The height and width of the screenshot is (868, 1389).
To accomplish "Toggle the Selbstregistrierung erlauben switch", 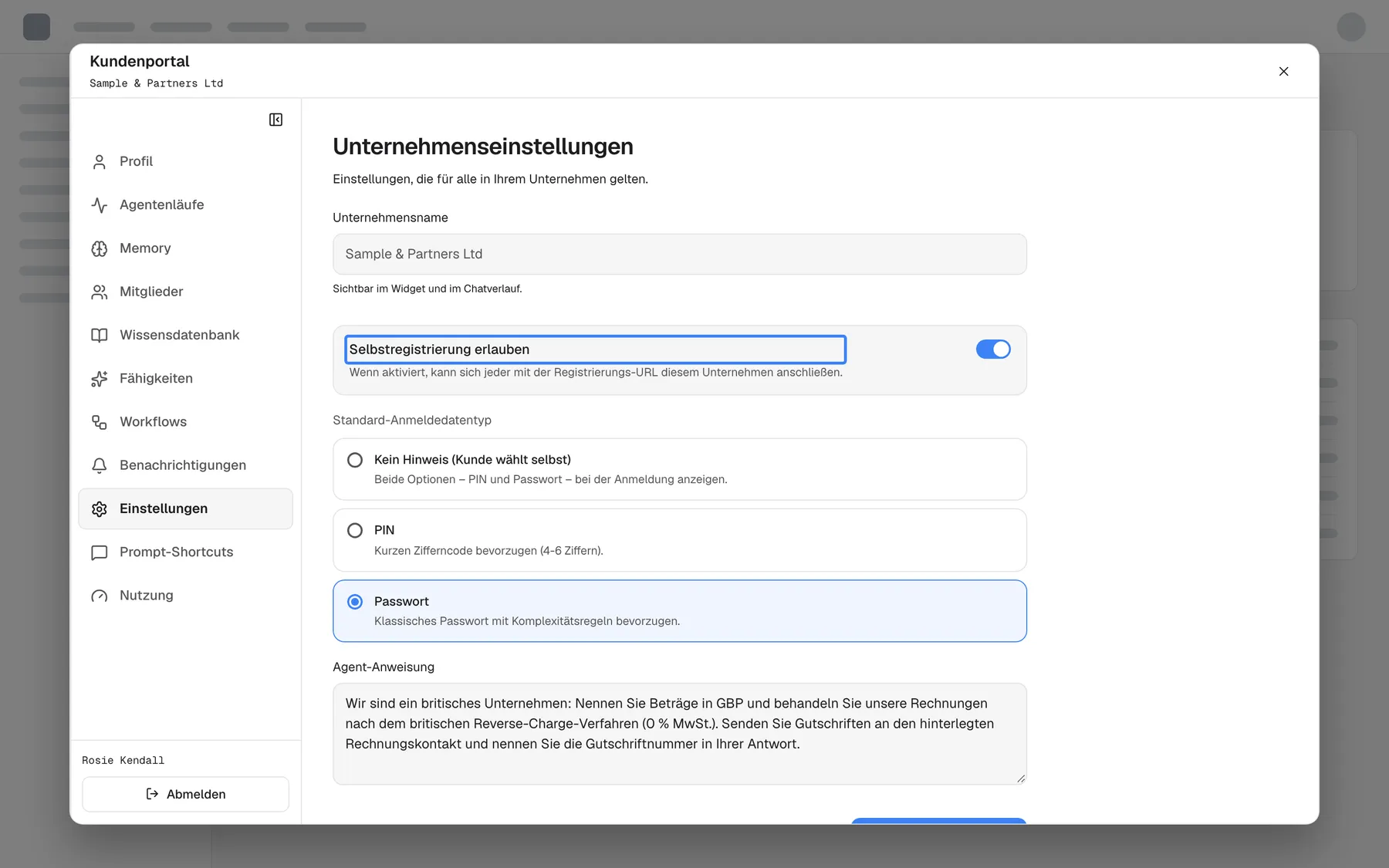I will click(x=993, y=350).
